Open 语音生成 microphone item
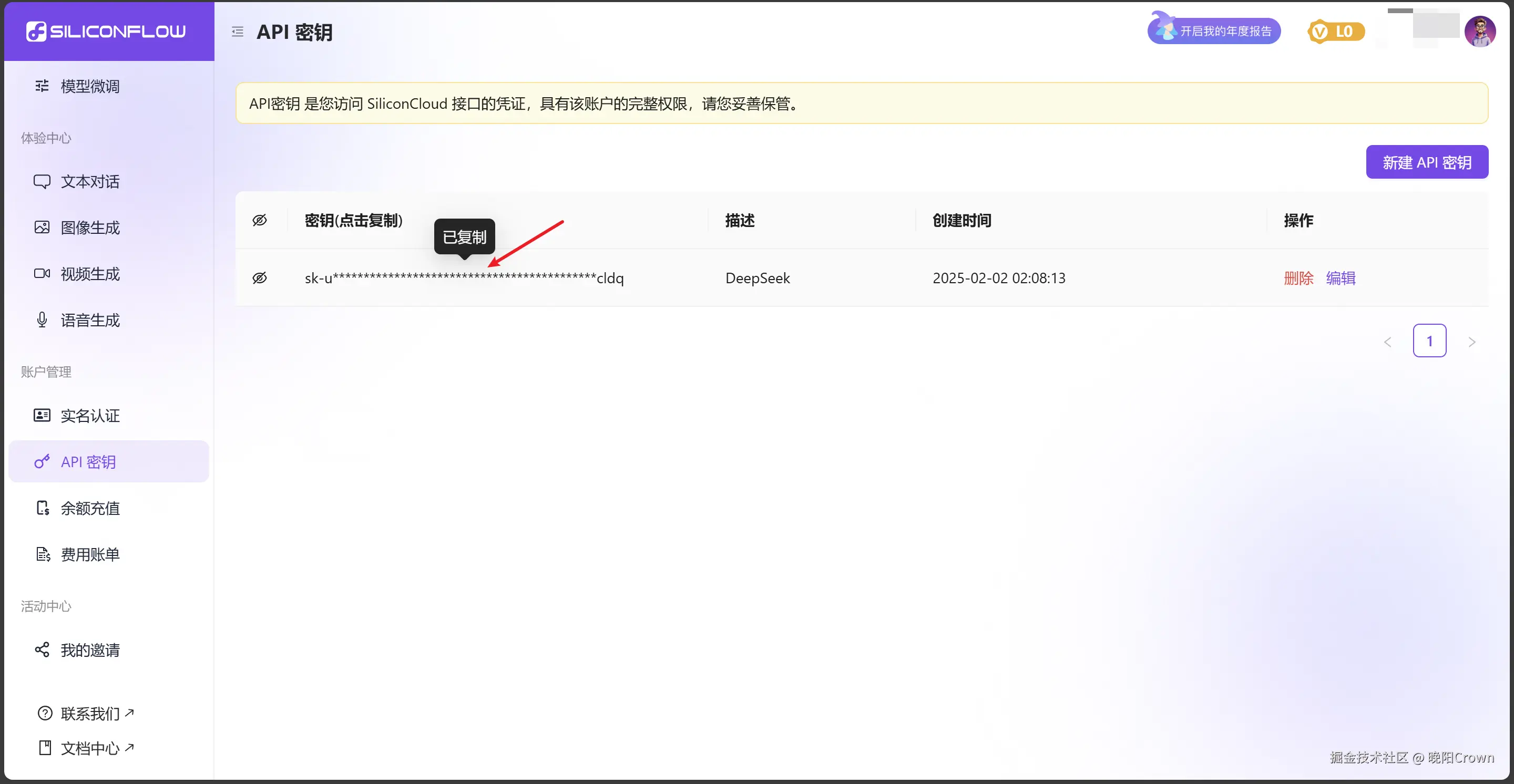1514x784 pixels. (x=89, y=320)
